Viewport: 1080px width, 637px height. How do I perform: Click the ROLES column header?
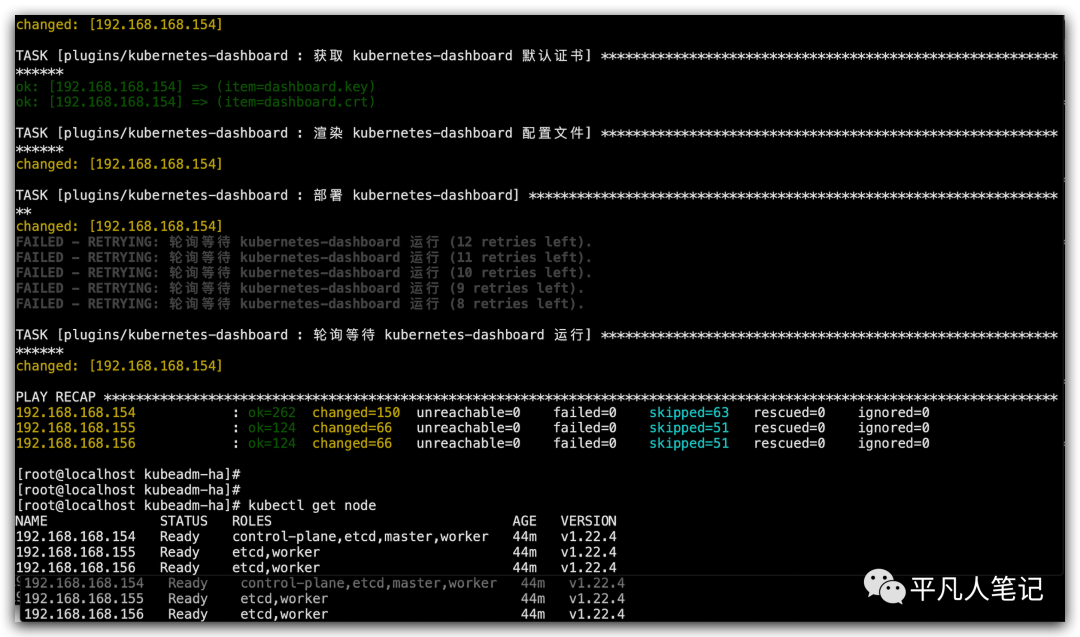click(x=251, y=521)
